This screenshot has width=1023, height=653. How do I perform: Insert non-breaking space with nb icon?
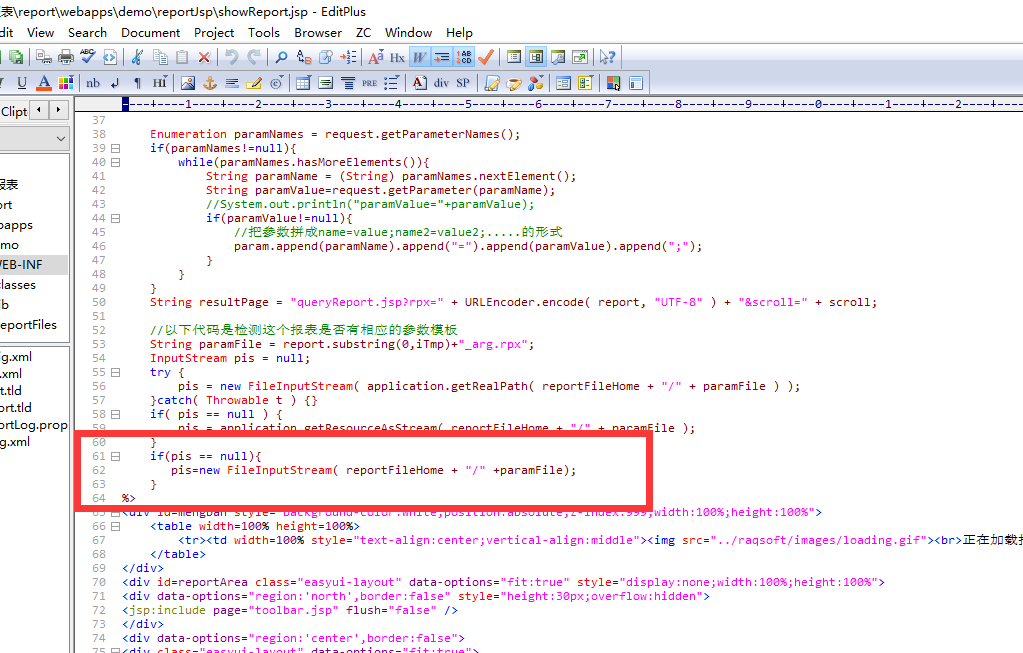(93, 83)
